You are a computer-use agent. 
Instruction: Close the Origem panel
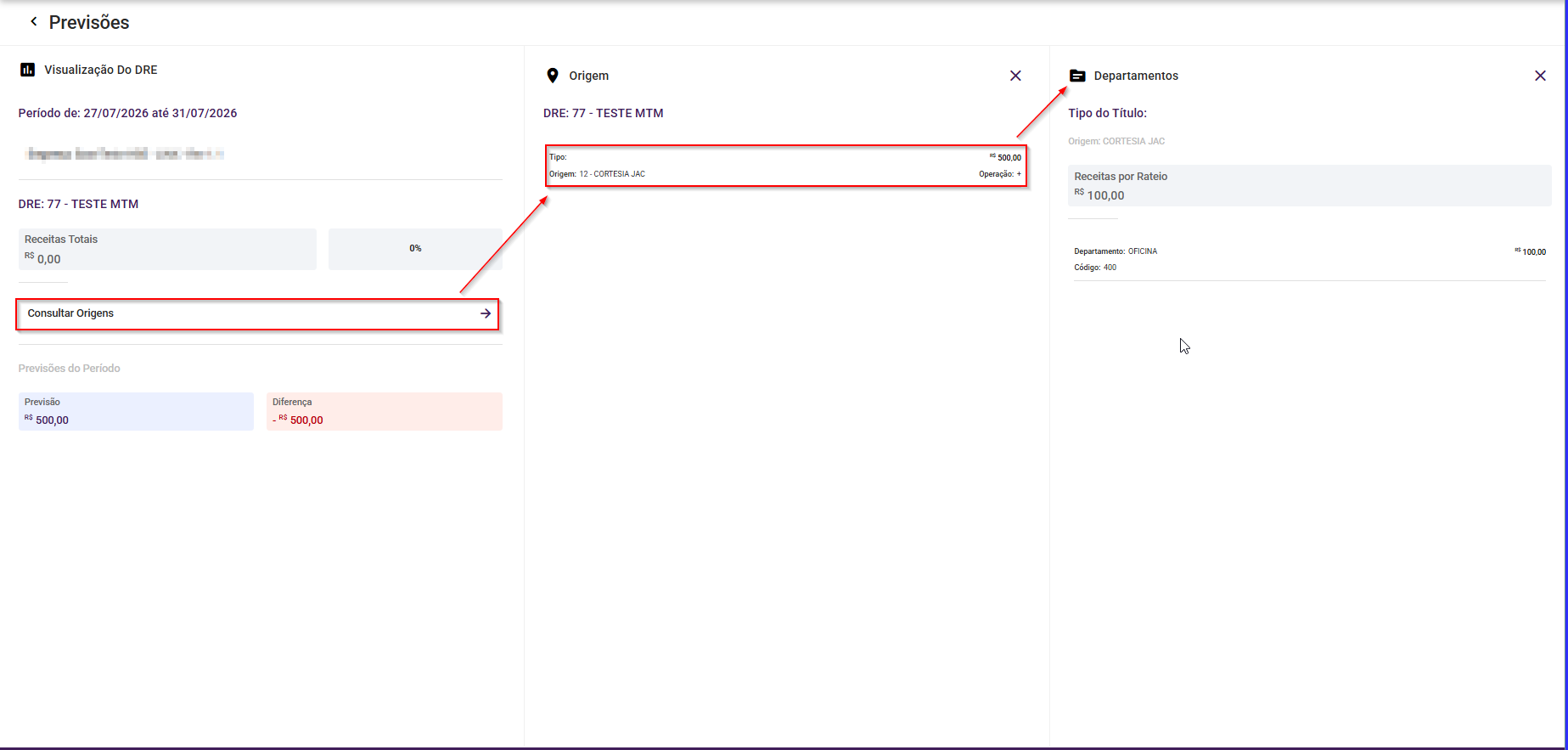[x=1015, y=76]
